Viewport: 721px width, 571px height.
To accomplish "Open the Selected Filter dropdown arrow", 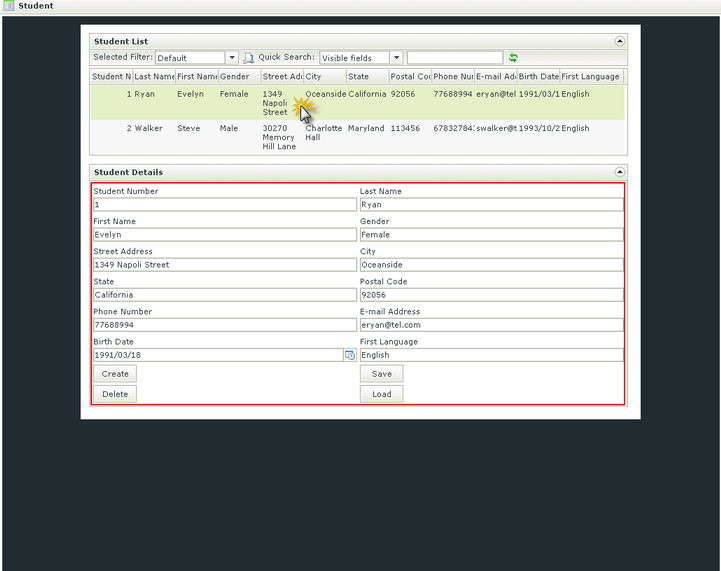I will (x=232, y=57).
